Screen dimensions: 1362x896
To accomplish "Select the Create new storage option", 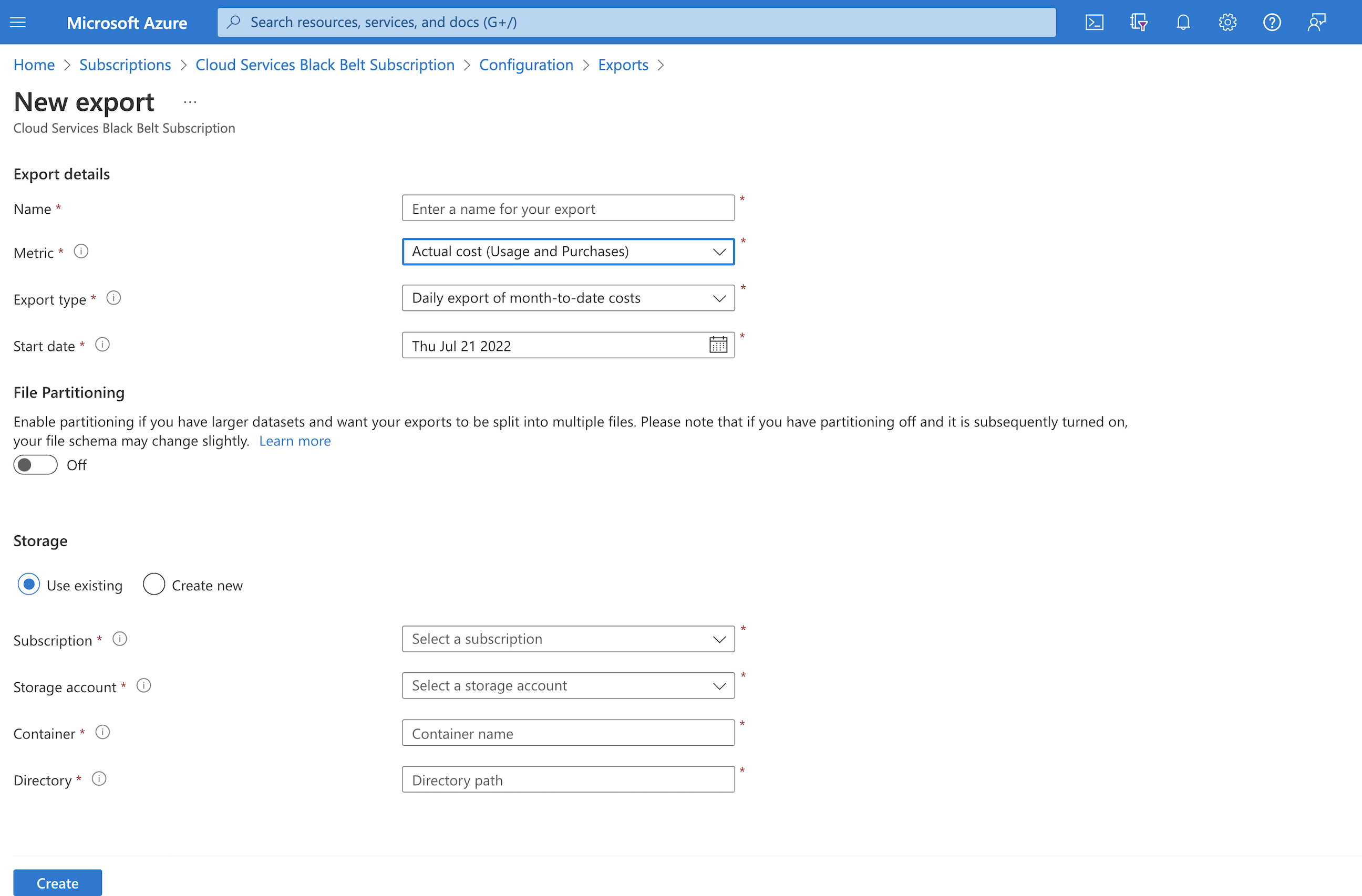I will (154, 584).
